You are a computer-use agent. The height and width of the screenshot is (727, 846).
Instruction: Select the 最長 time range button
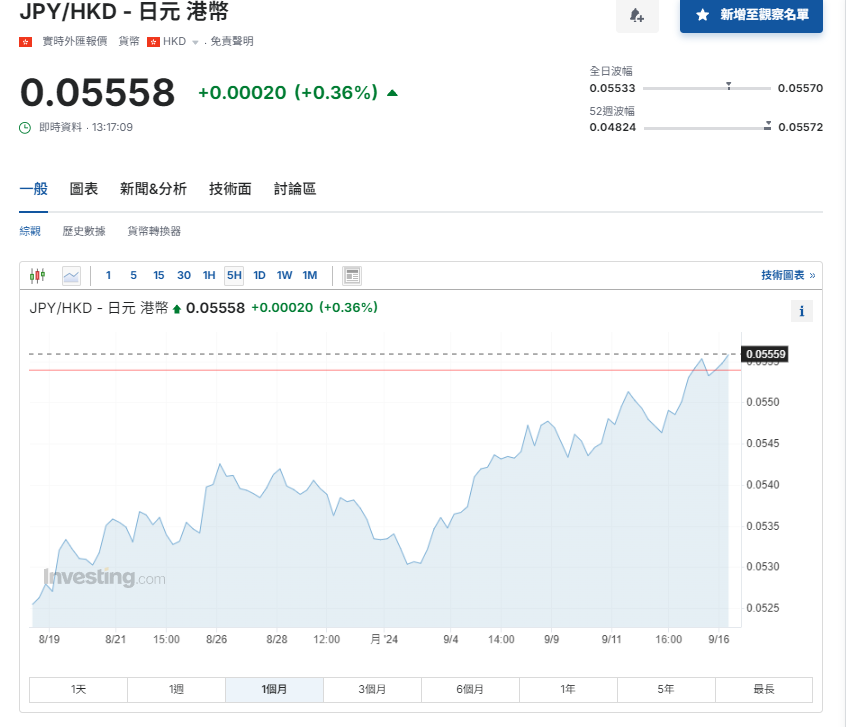[x=763, y=689]
